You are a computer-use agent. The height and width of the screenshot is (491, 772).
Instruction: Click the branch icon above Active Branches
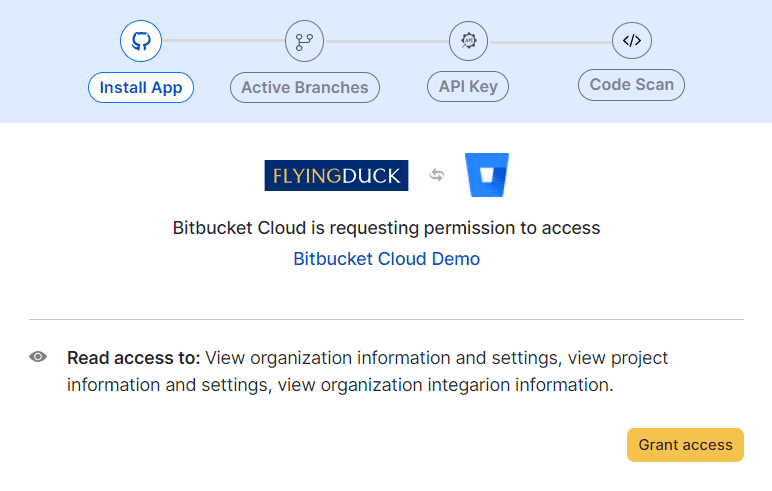304,41
